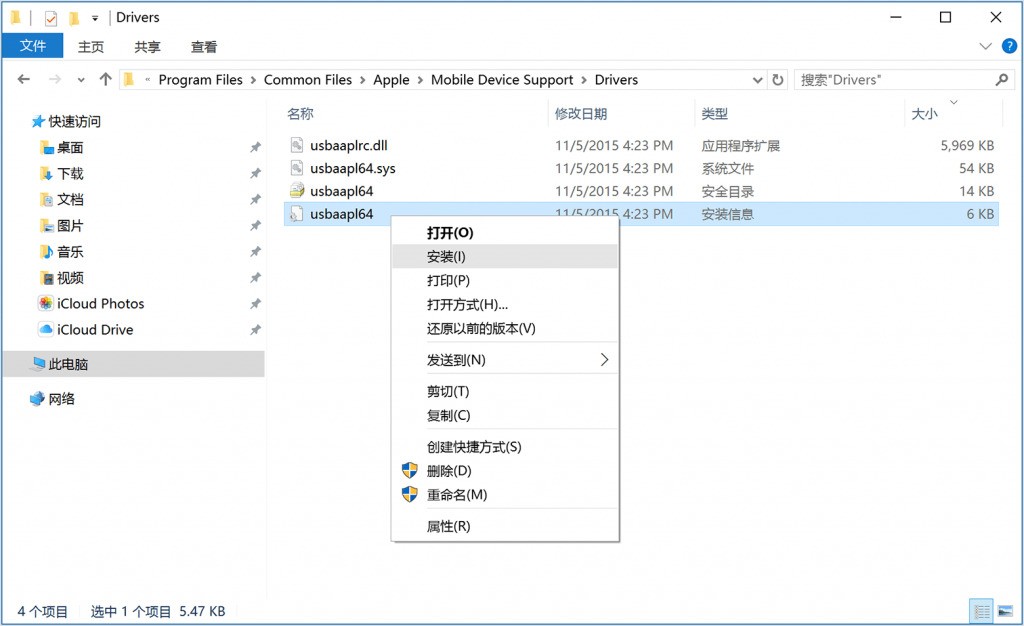The width and height of the screenshot is (1024, 626).
Task: Sort files by 修改日期 column
Action: pyautogui.click(x=581, y=114)
